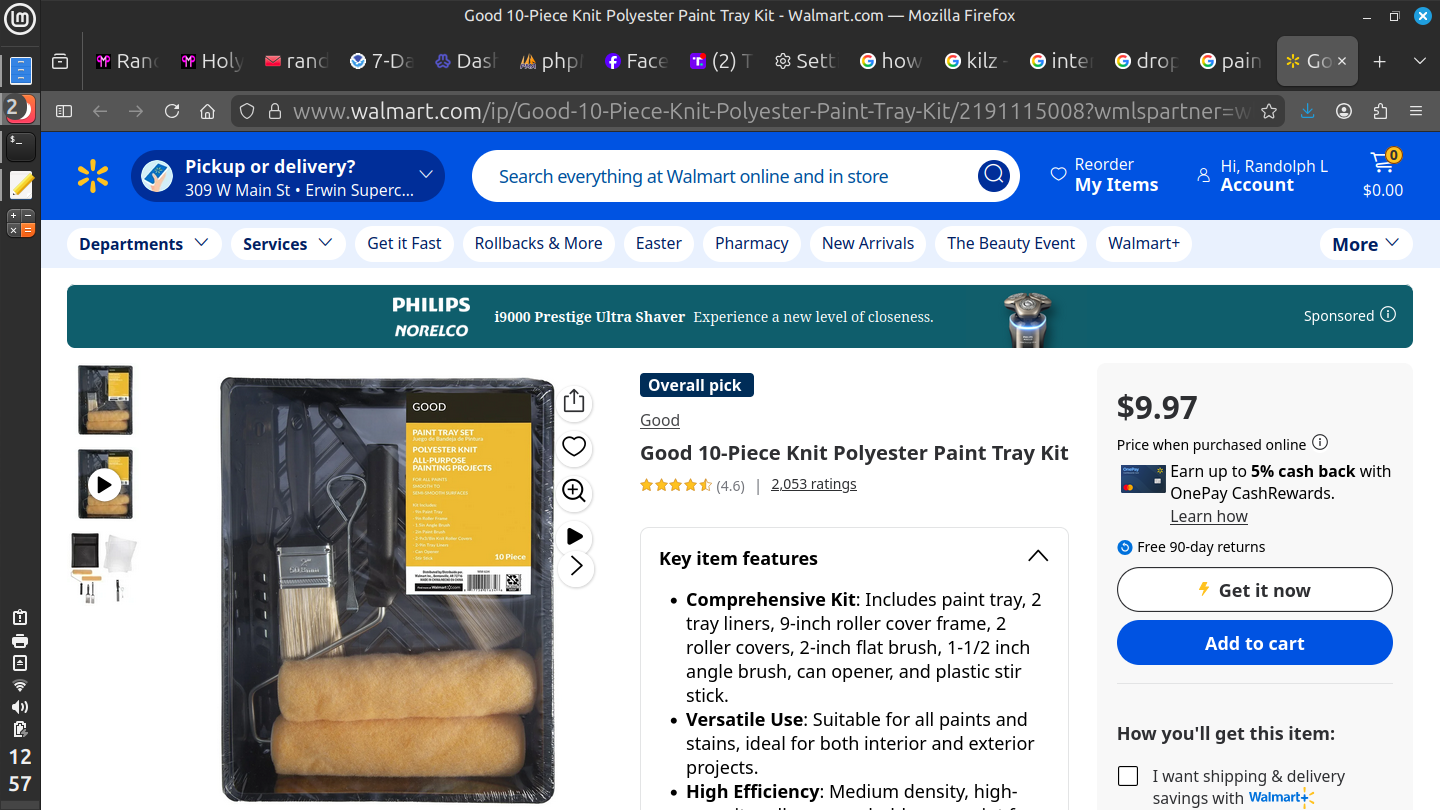Click the zoom magnifier icon on product image
The image size is (1440, 810).
coord(574,491)
